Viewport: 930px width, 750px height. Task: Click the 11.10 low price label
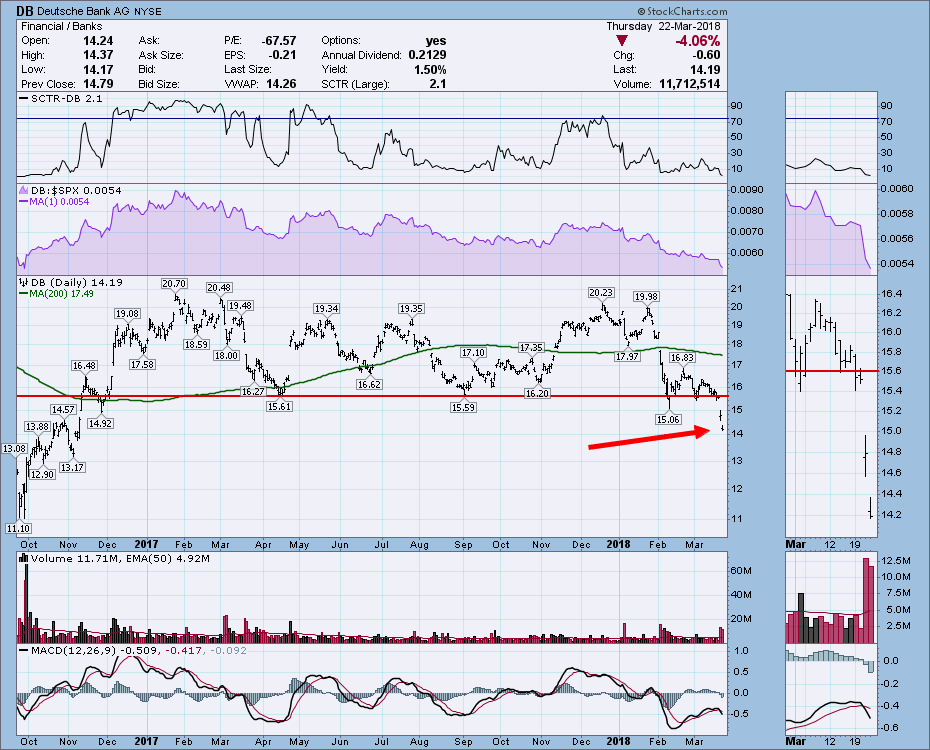click(17, 526)
